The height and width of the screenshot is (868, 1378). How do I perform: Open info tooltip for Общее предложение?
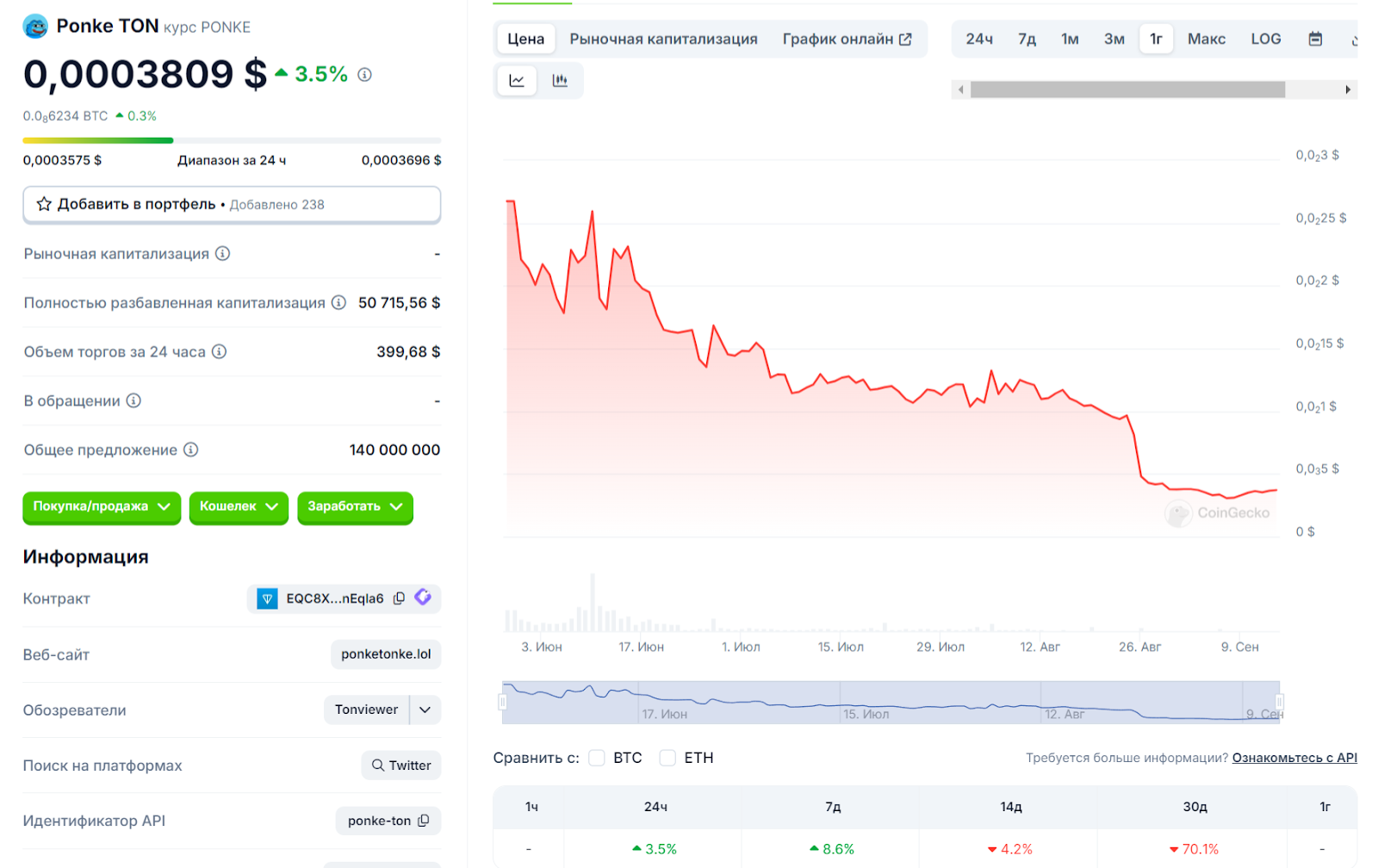191,449
